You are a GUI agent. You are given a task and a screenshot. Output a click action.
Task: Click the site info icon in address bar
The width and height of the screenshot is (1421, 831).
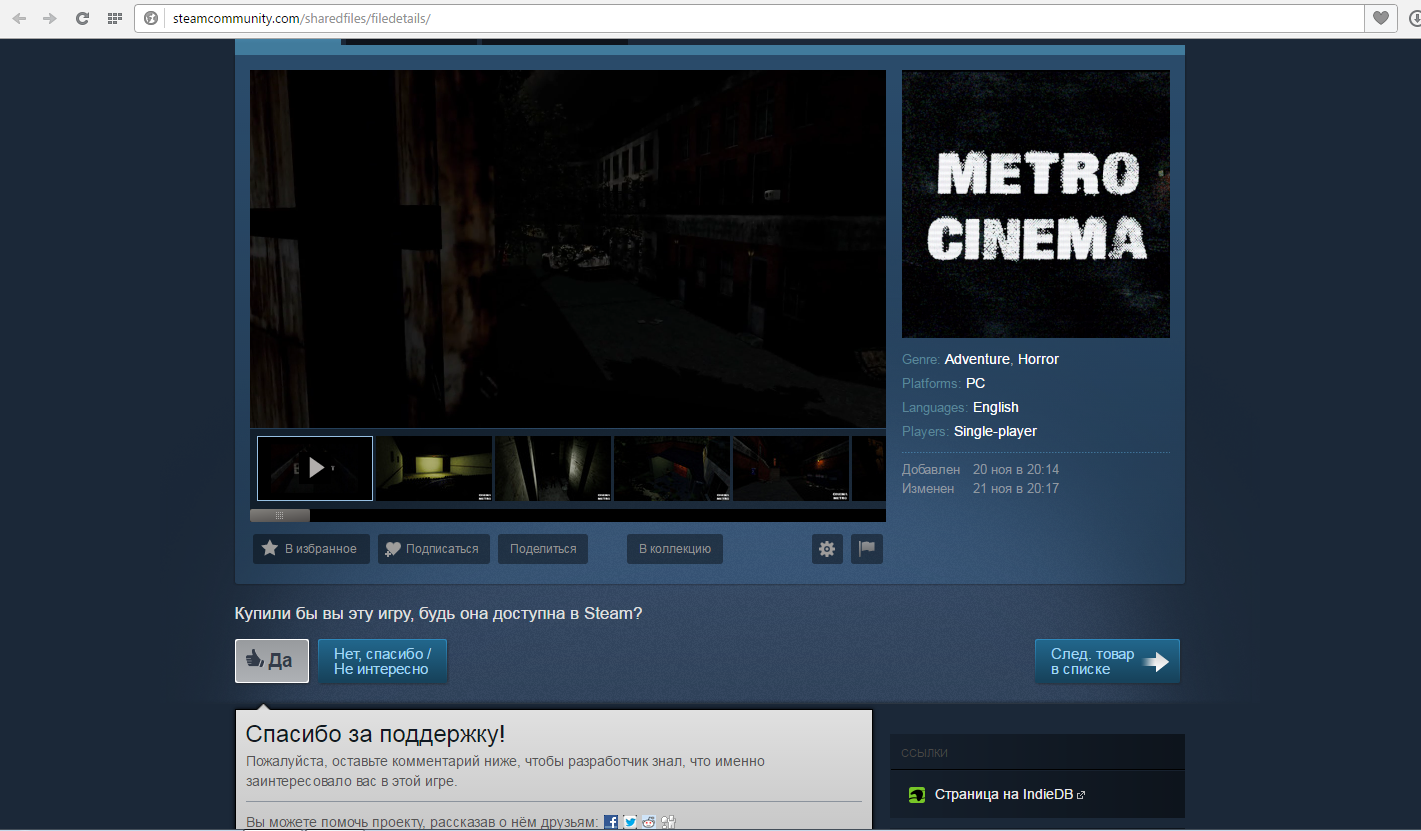pyautogui.click(x=151, y=18)
